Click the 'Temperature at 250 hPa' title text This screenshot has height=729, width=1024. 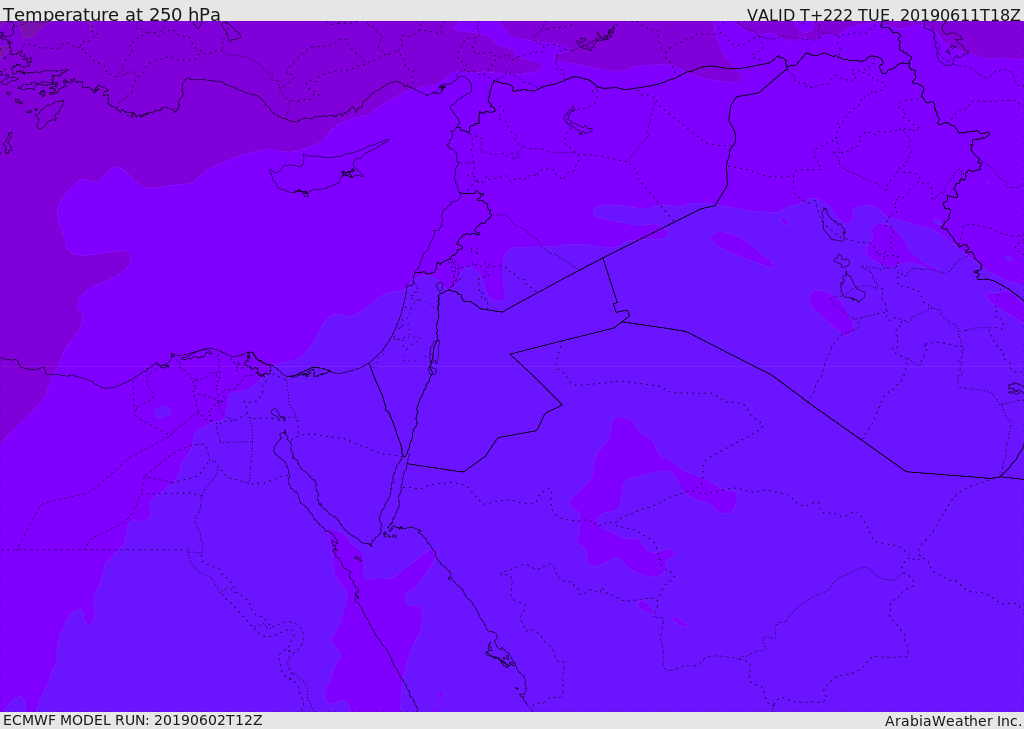(112, 14)
